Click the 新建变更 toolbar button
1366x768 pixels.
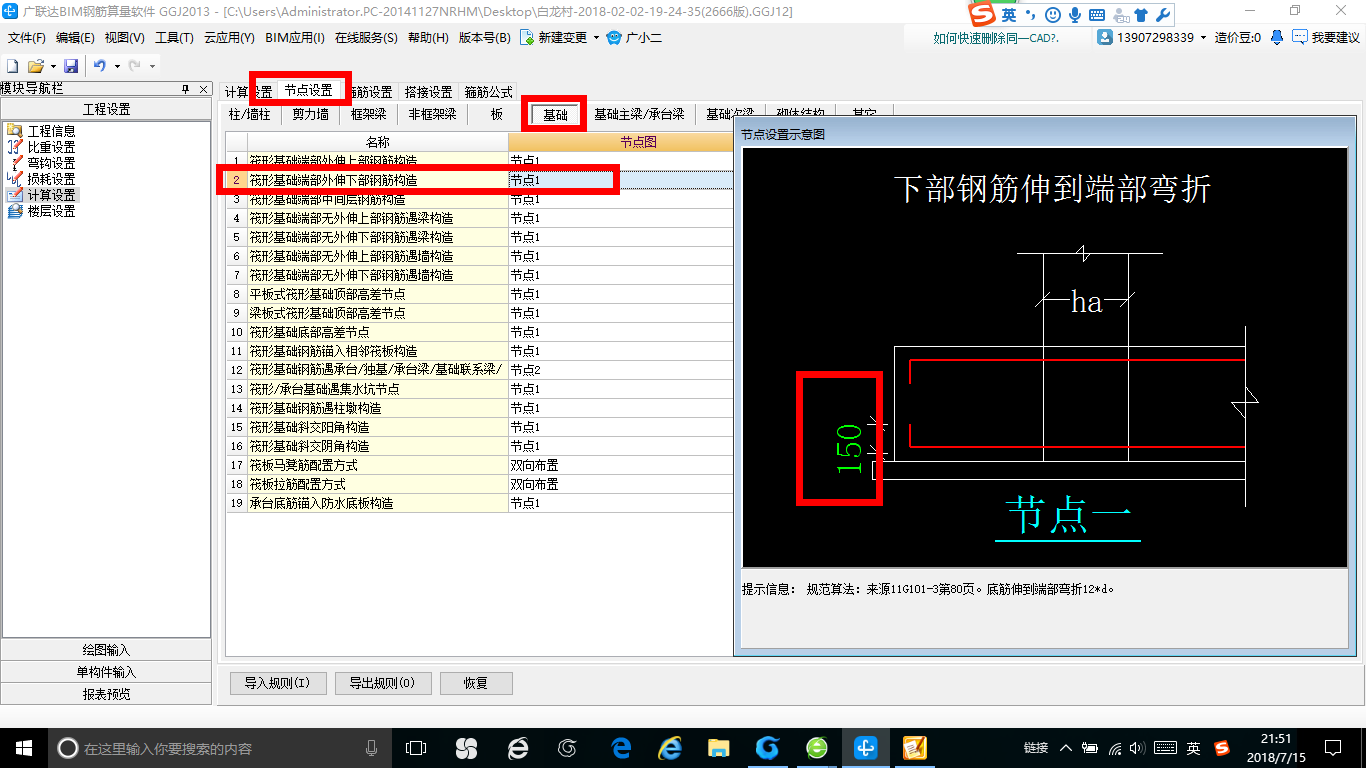click(553, 38)
